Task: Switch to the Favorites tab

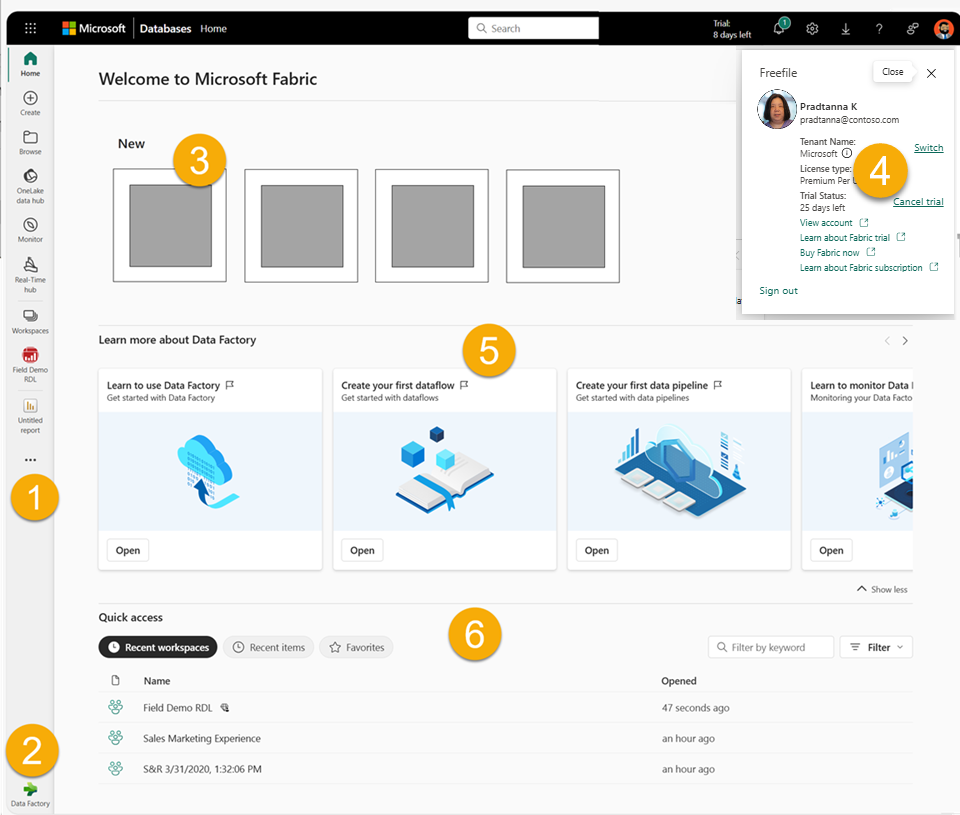Action: [x=356, y=647]
